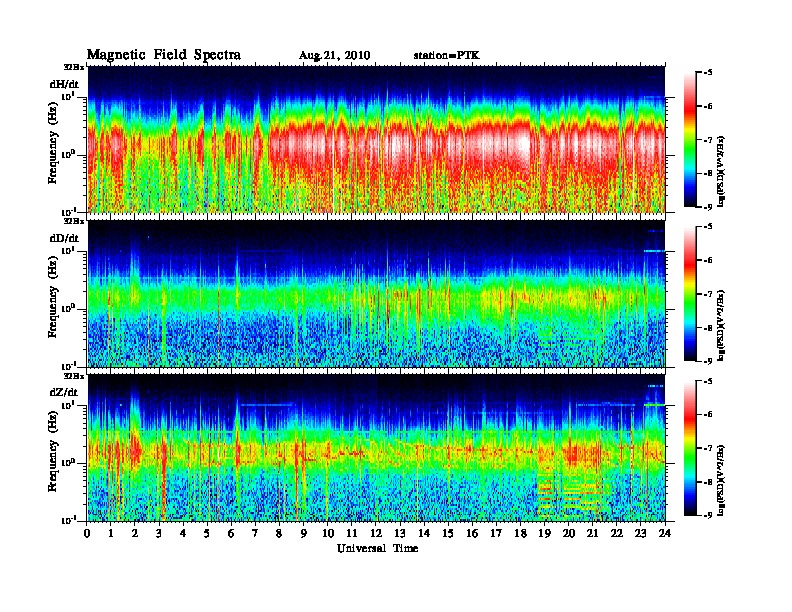Click hour "4" on the time axis
The width and height of the screenshot is (792, 612).
coord(183,533)
